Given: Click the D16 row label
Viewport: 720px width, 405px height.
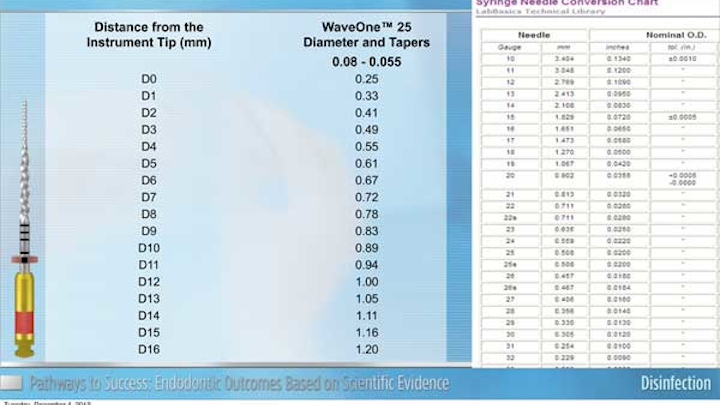Looking at the screenshot, I should 149,349.
